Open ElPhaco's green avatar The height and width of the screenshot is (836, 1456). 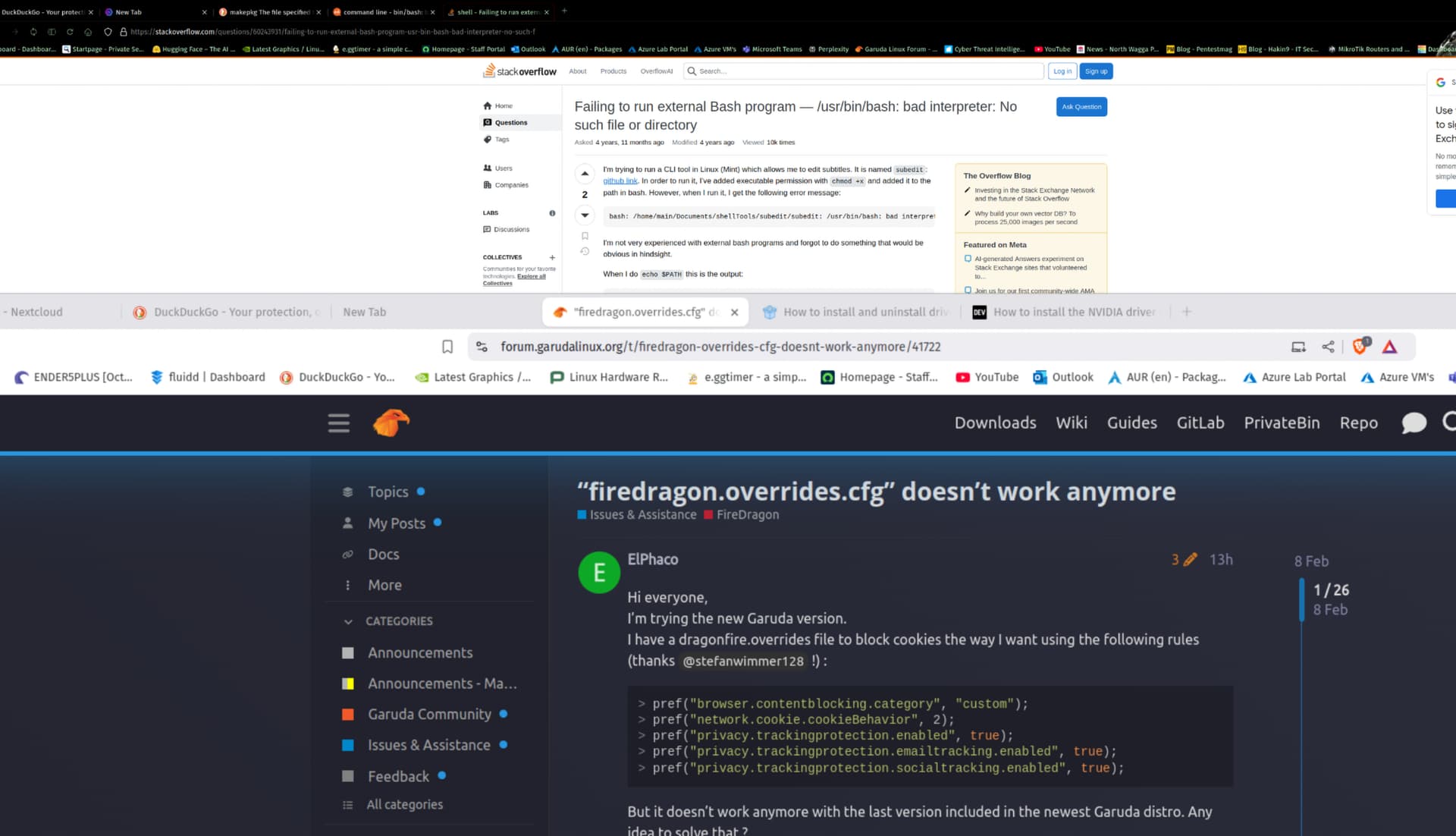[599, 572]
